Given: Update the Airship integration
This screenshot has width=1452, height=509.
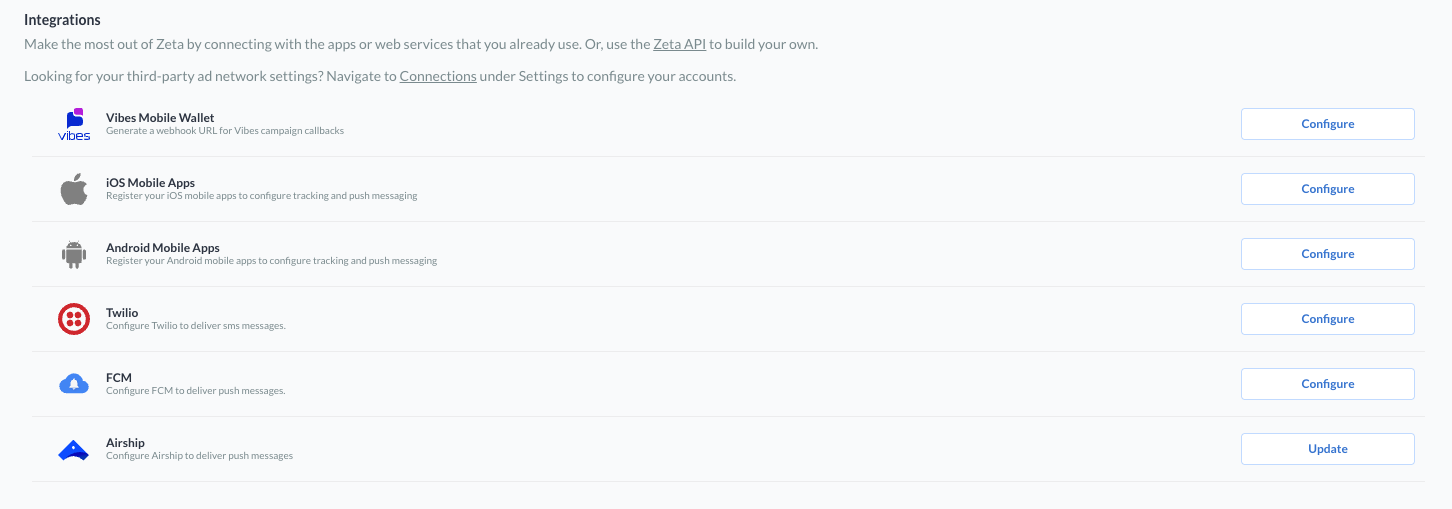Looking at the screenshot, I should coord(1327,449).
